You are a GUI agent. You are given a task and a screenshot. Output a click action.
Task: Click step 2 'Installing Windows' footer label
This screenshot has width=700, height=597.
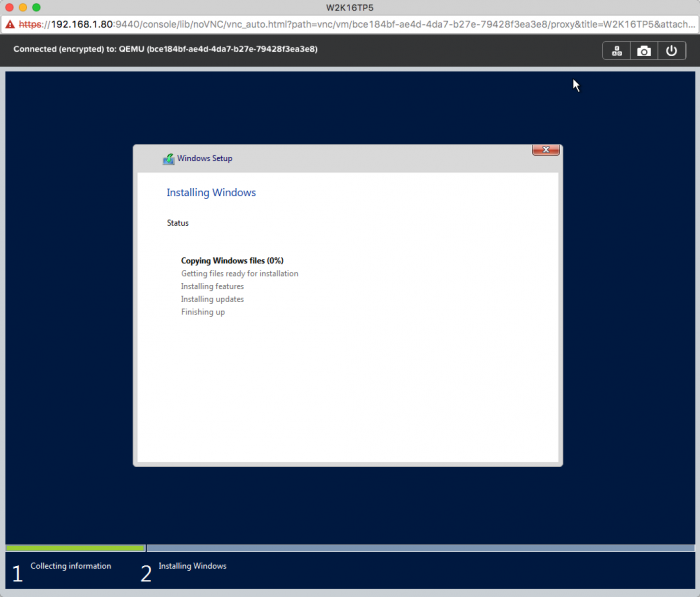192,566
